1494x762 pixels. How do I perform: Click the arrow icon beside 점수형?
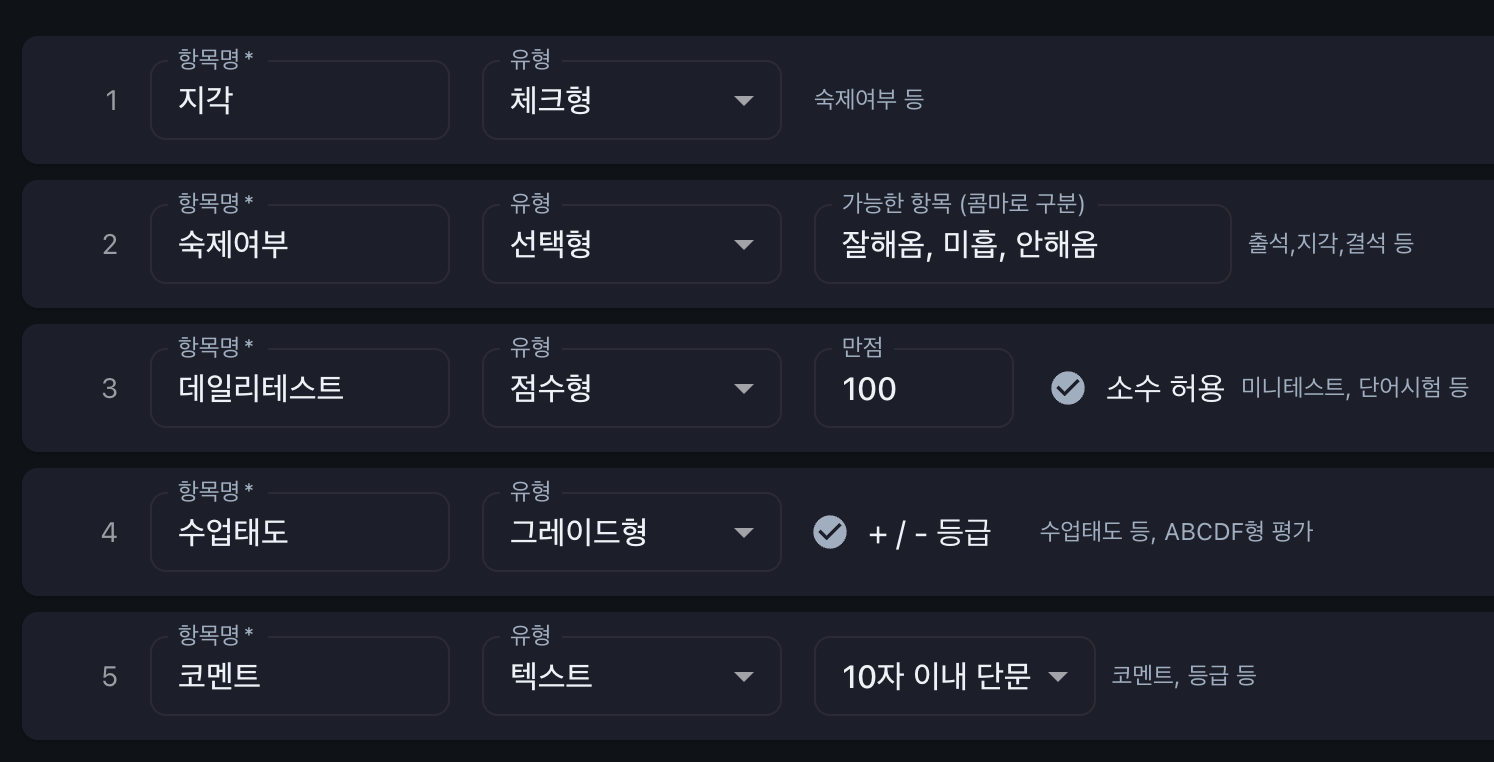coord(743,389)
